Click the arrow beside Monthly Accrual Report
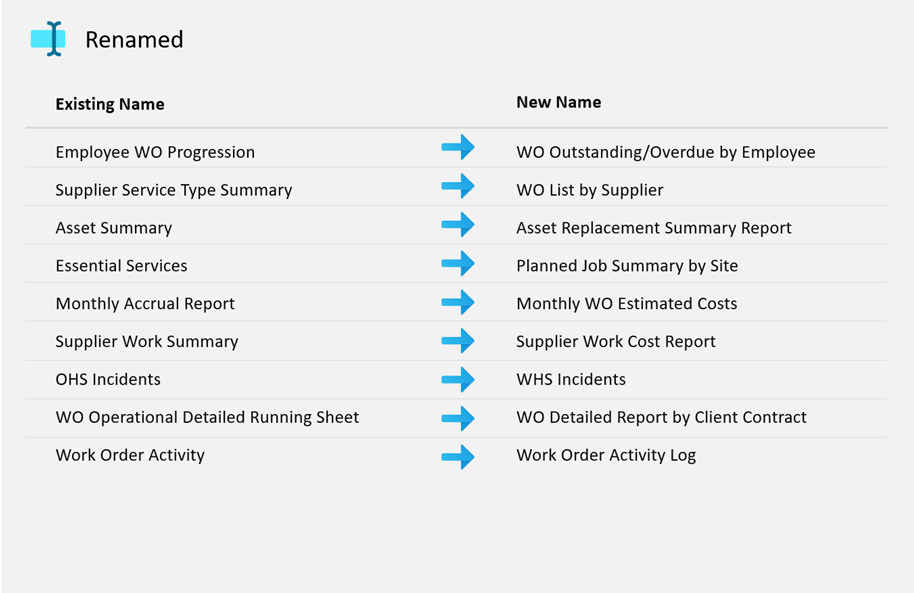 click(458, 301)
